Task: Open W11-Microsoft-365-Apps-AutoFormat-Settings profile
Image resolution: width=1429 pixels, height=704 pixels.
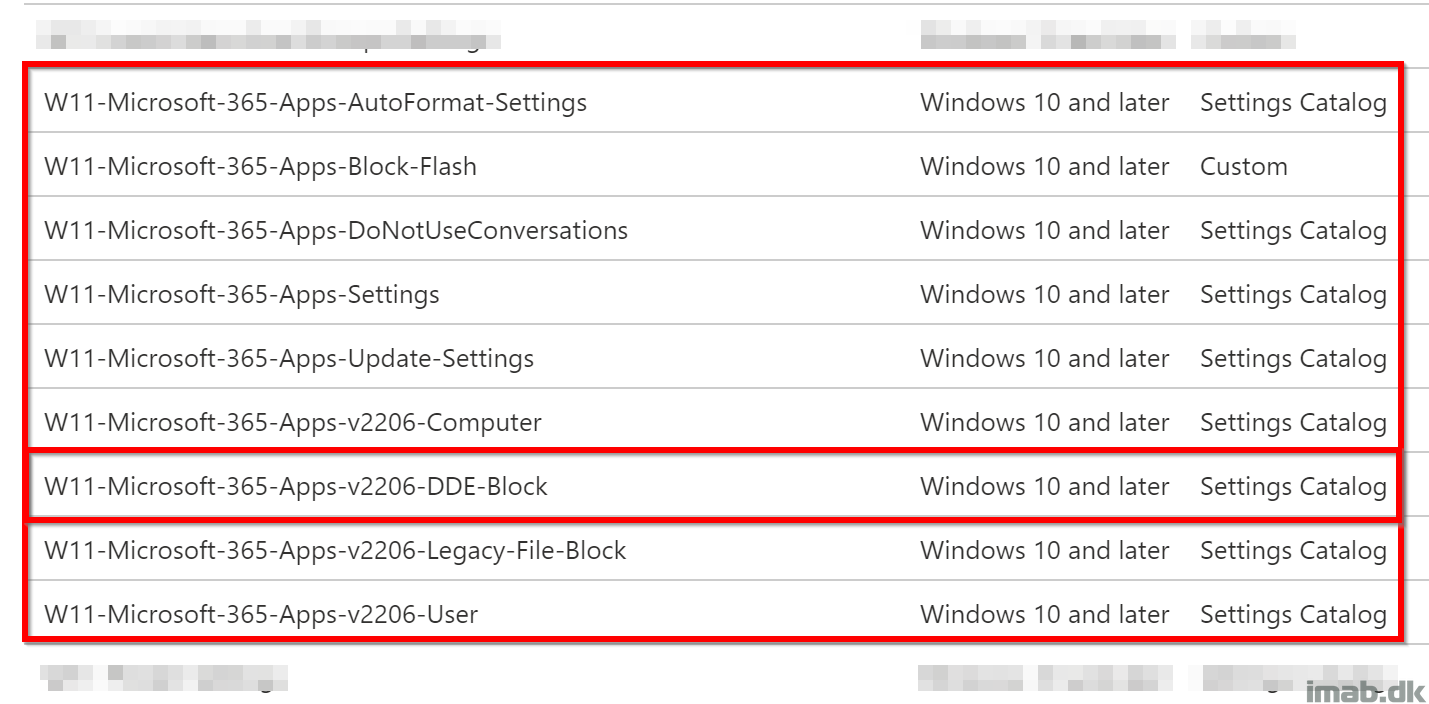Action: [x=315, y=102]
